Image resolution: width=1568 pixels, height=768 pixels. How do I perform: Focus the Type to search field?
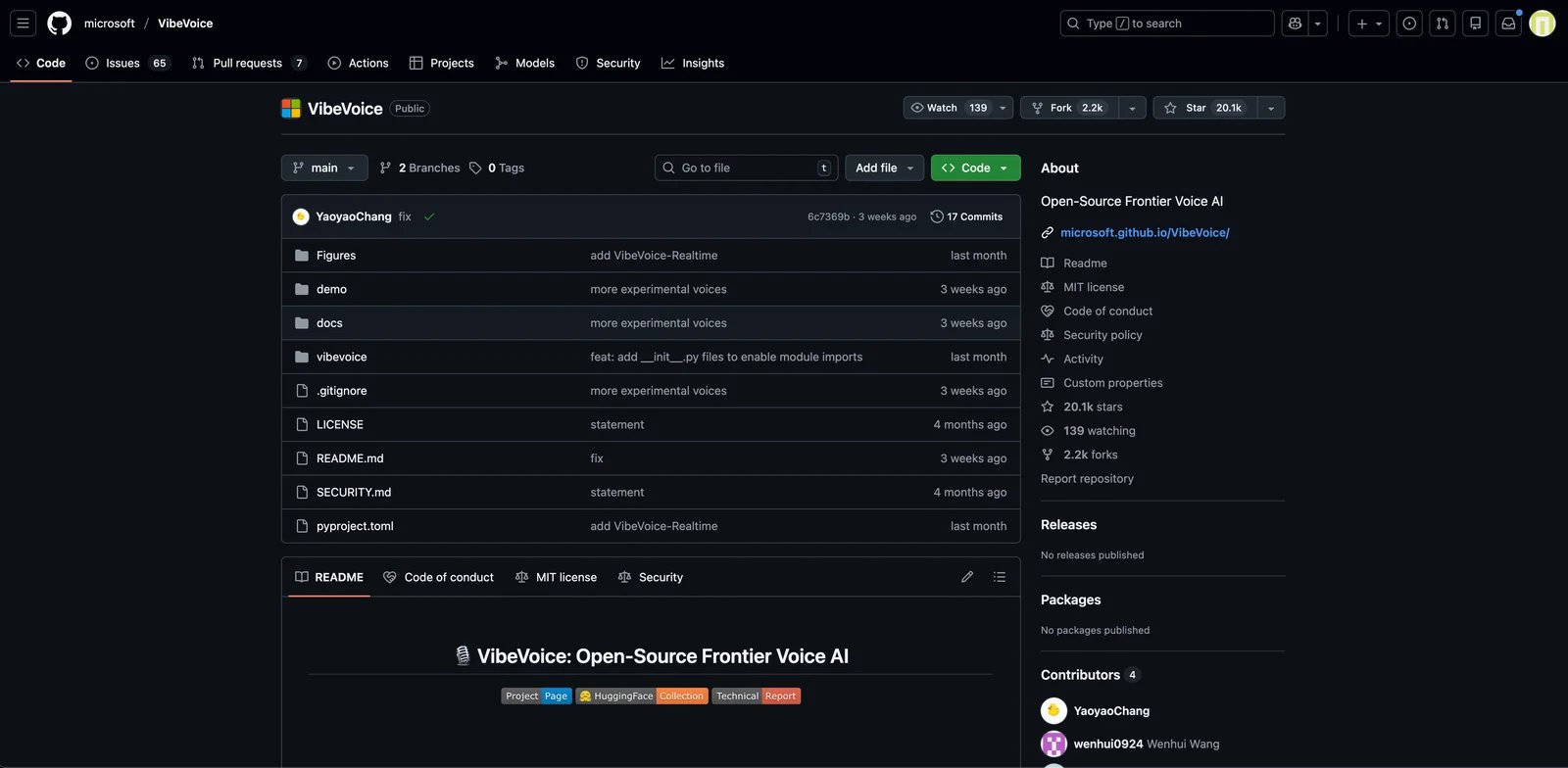click(x=1167, y=24)
